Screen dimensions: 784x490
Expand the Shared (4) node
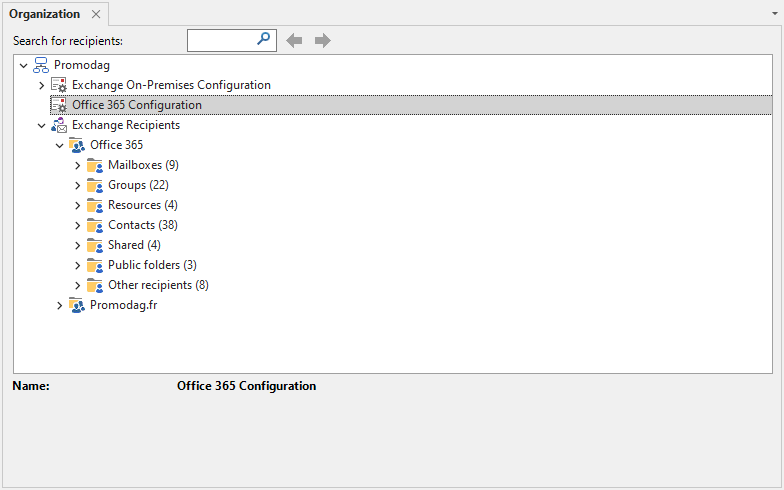(78, 246)
